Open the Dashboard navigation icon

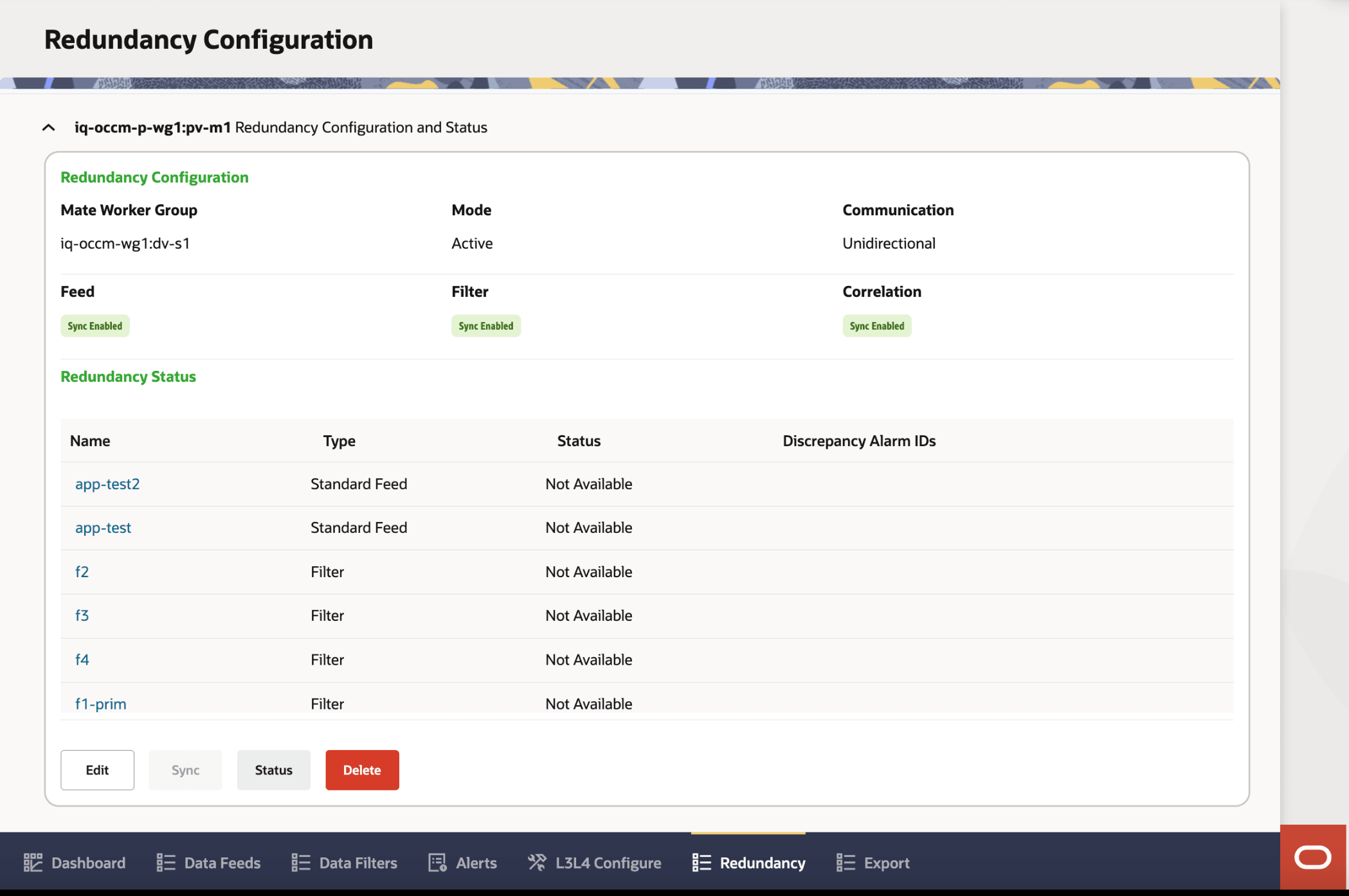click(35, 863)
